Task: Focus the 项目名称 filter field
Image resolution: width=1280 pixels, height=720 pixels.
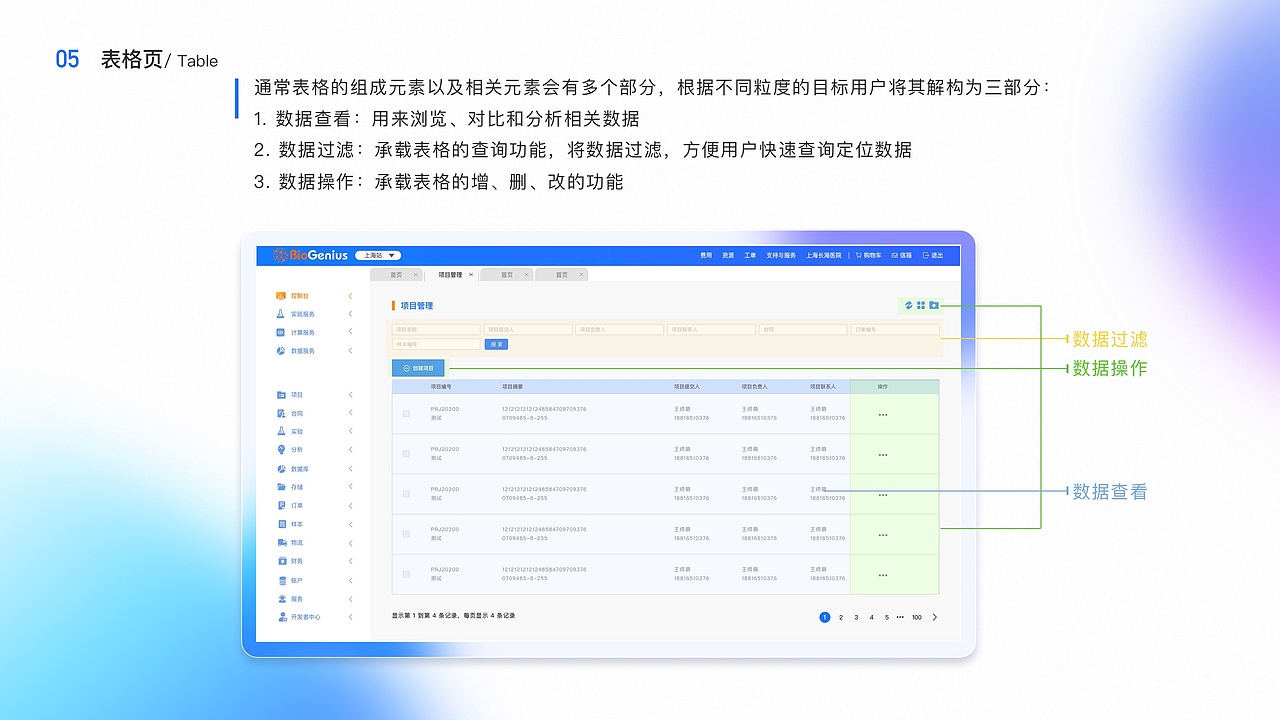Action: (x=436, y=329)
